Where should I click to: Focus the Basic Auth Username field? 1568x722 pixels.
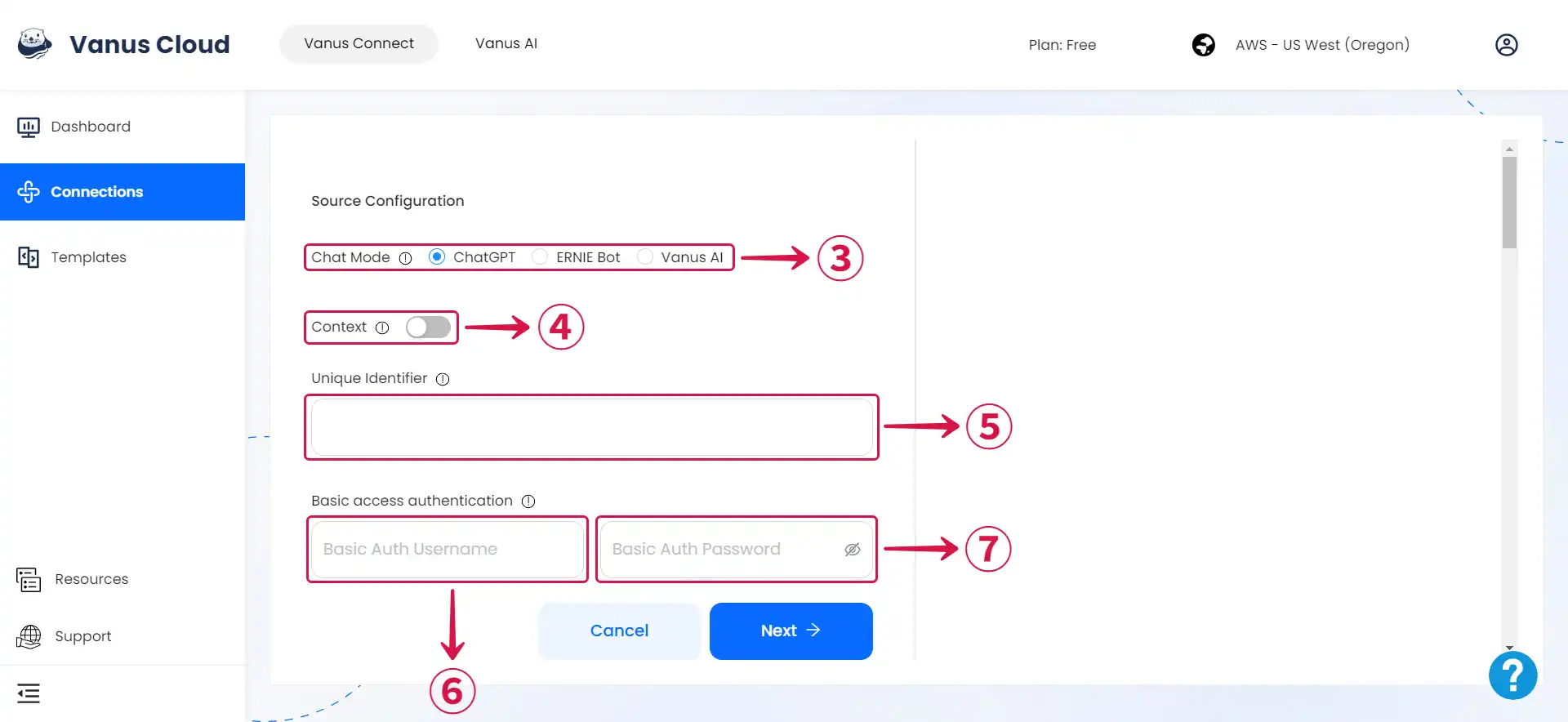(x=448, y=550)
